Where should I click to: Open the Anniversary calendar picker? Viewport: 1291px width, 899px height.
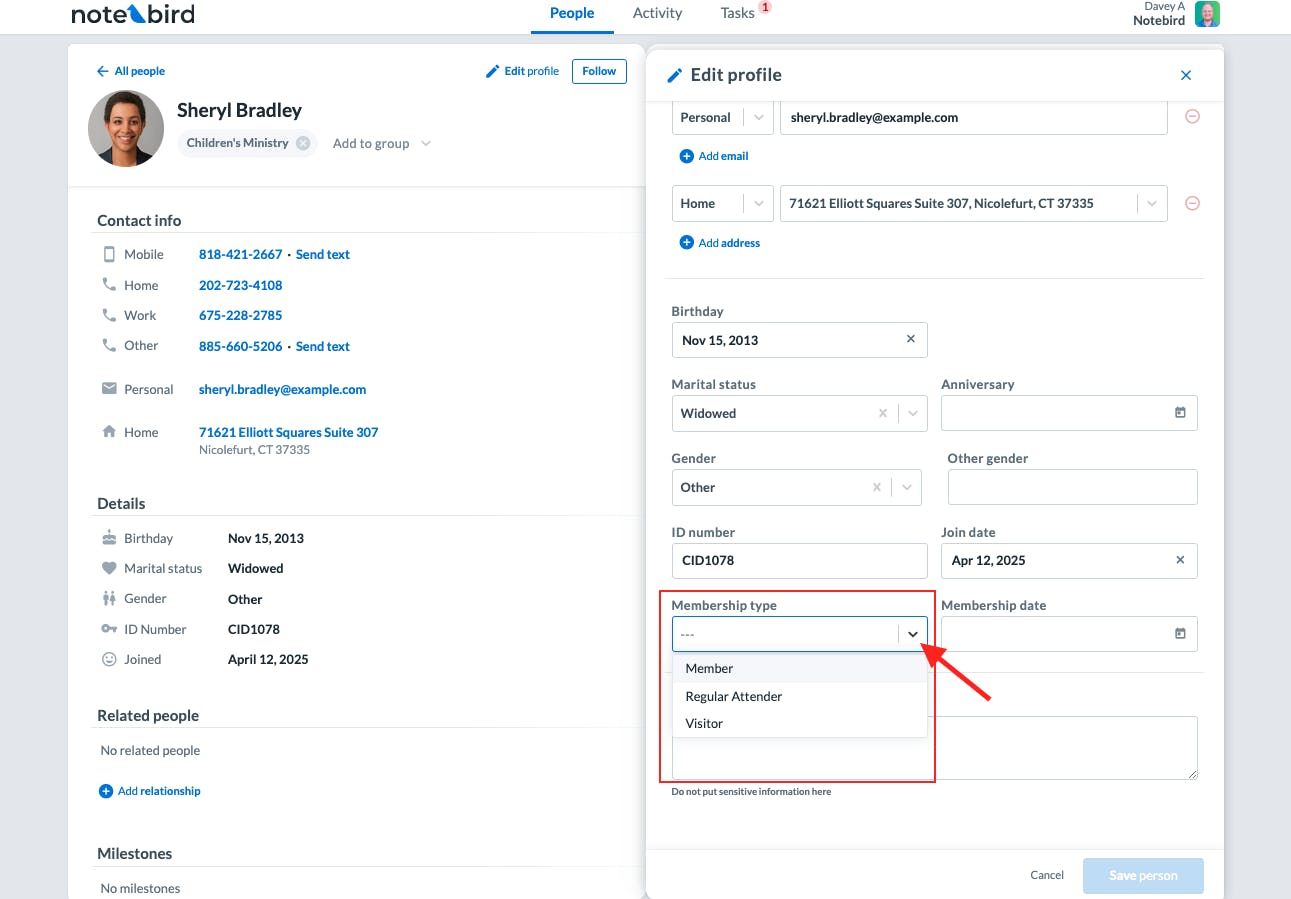[x=1180, y=413]
